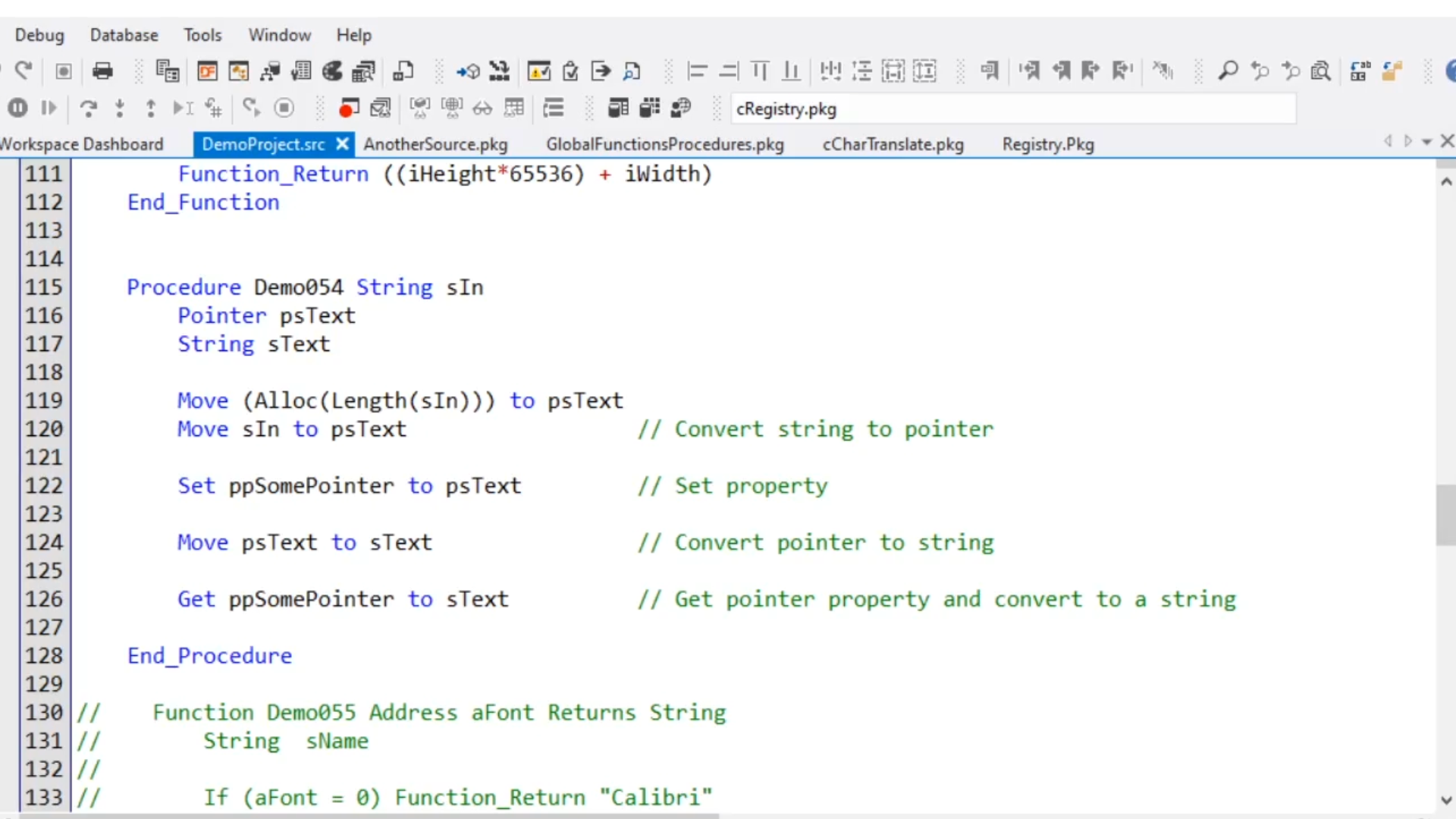This screenshot has width=1456, height=819.
Task: Click the Find magnifying glass icon
Action: [x=1228, y=71]
